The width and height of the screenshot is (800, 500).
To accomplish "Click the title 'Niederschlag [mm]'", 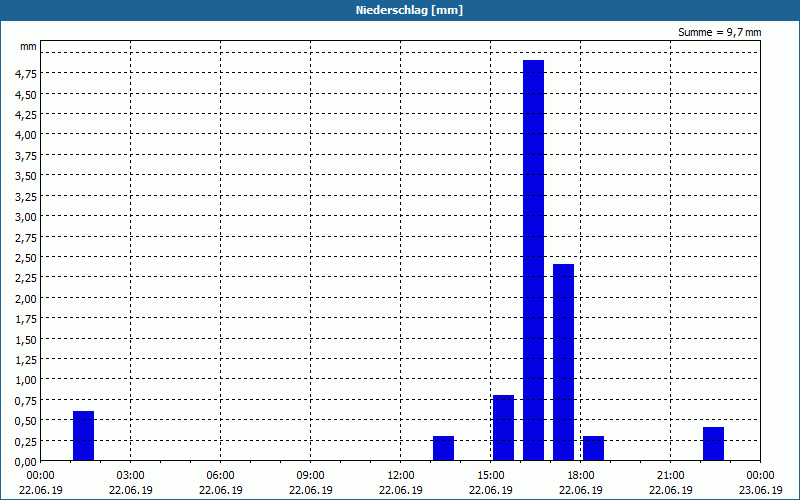I will 409,10.
